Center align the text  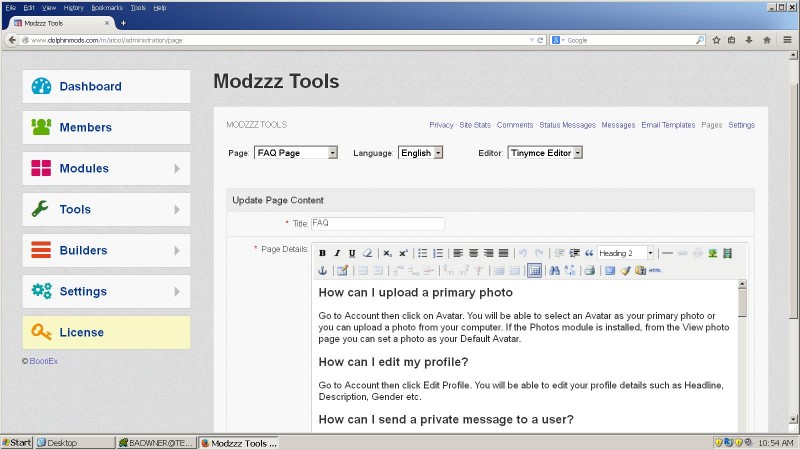tap(473, 253)
